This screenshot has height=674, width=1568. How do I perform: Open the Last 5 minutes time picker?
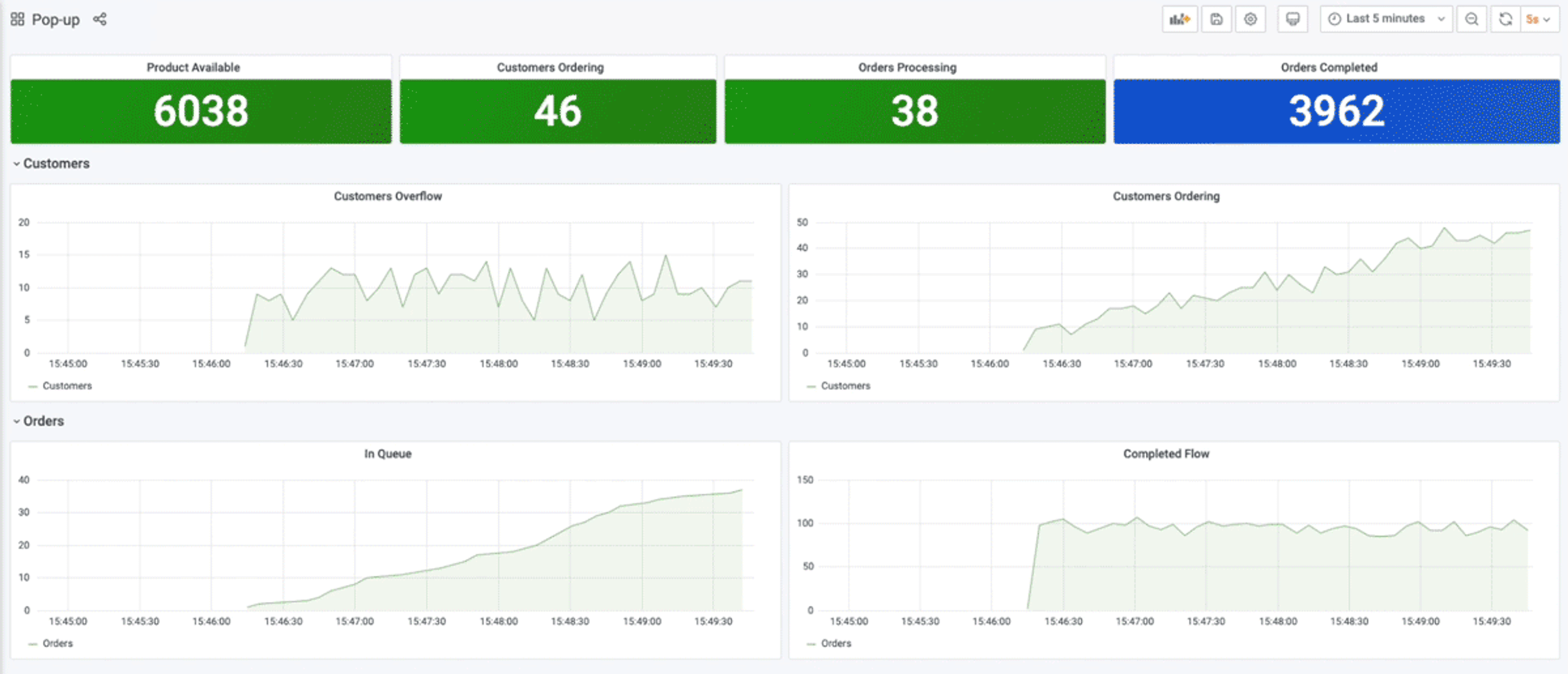[x=1385, y=20]
